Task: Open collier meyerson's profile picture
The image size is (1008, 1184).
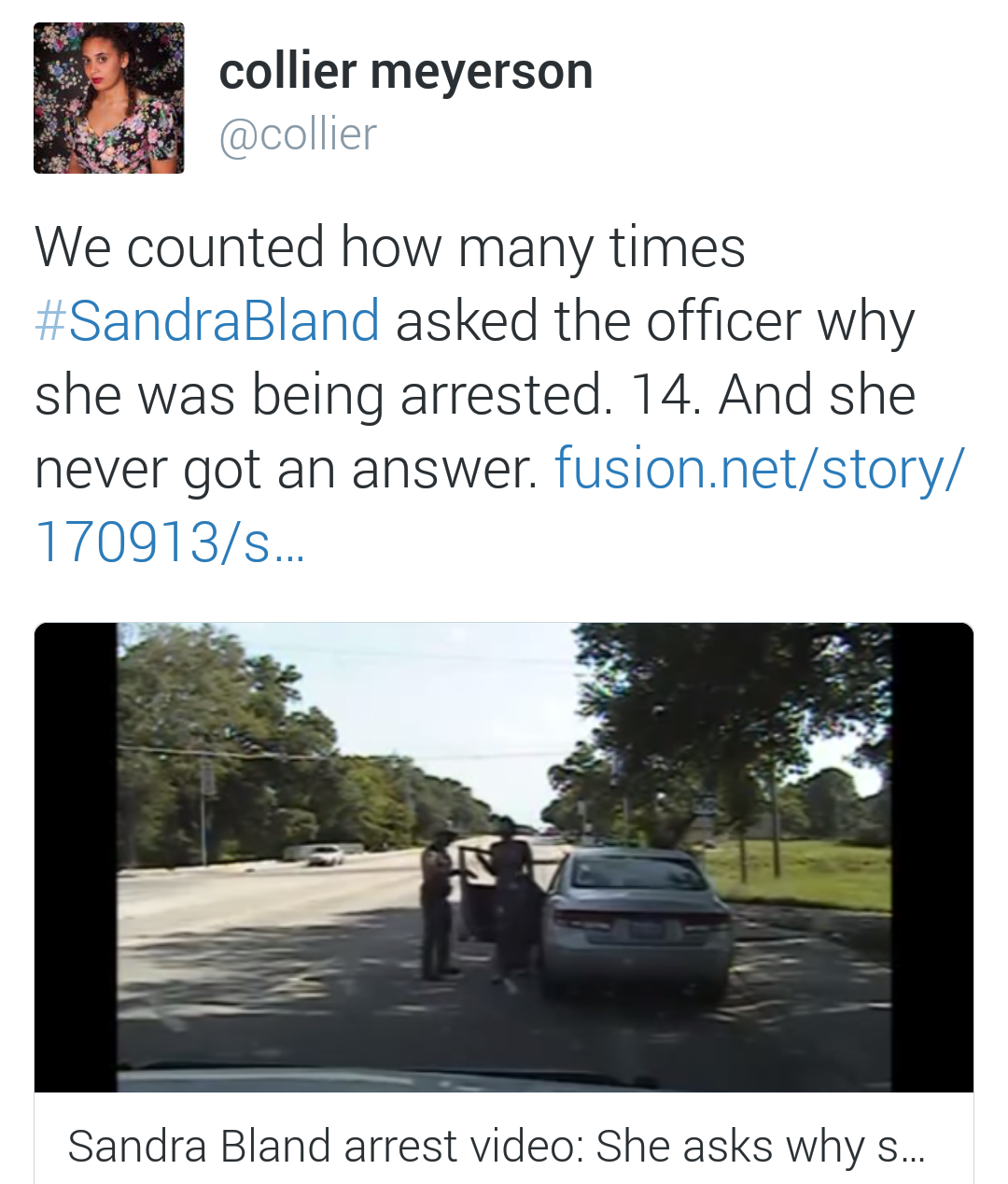Action: (108, 98)
